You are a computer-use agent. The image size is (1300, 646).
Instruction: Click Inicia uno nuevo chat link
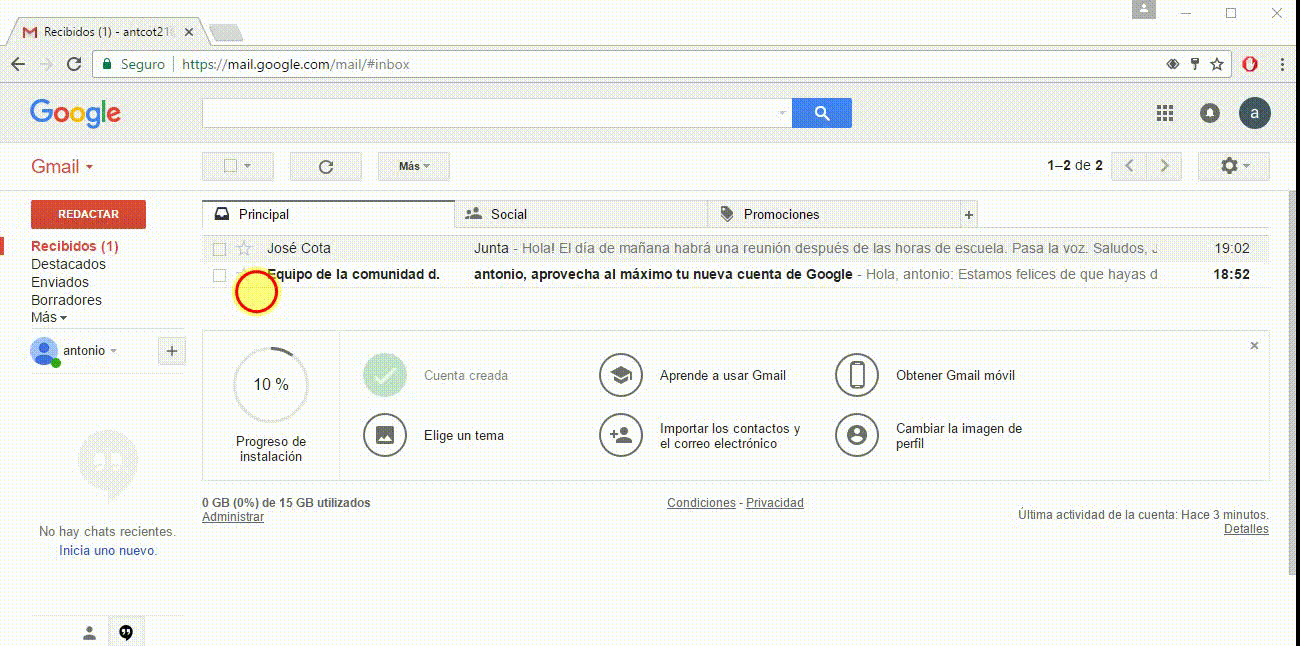tap(108, 551)
